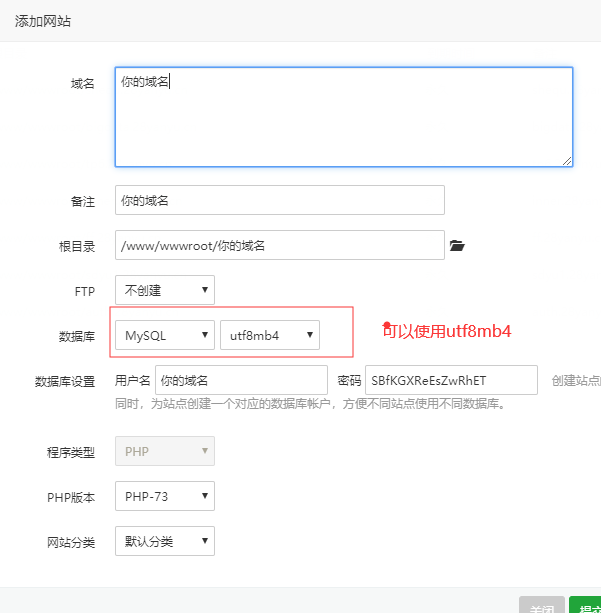Open the PHP-73 version dropdown
Viewport: 601px width, 613px height.
(165, 496)
